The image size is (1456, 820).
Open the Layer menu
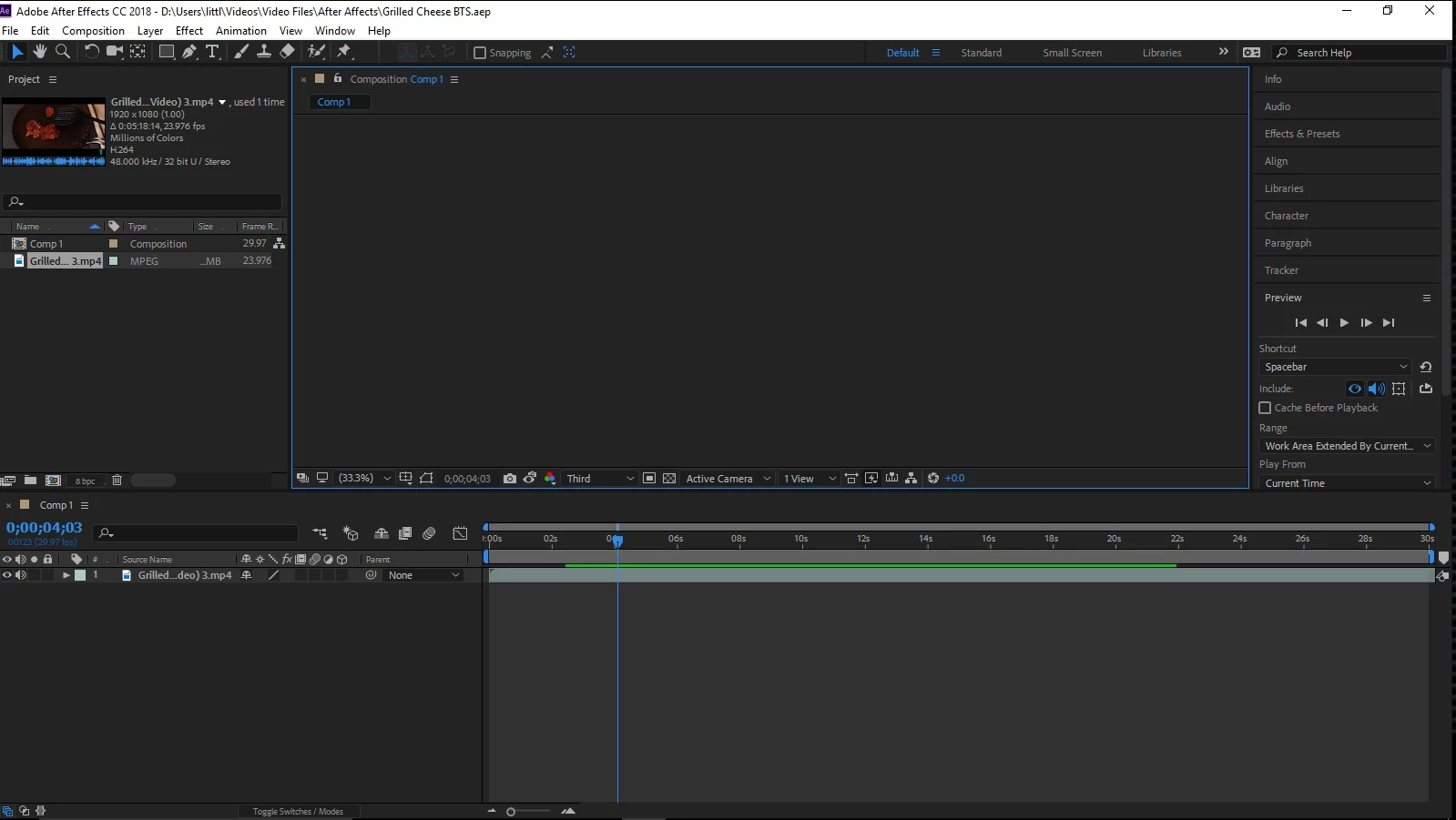(x=150, y=31)
